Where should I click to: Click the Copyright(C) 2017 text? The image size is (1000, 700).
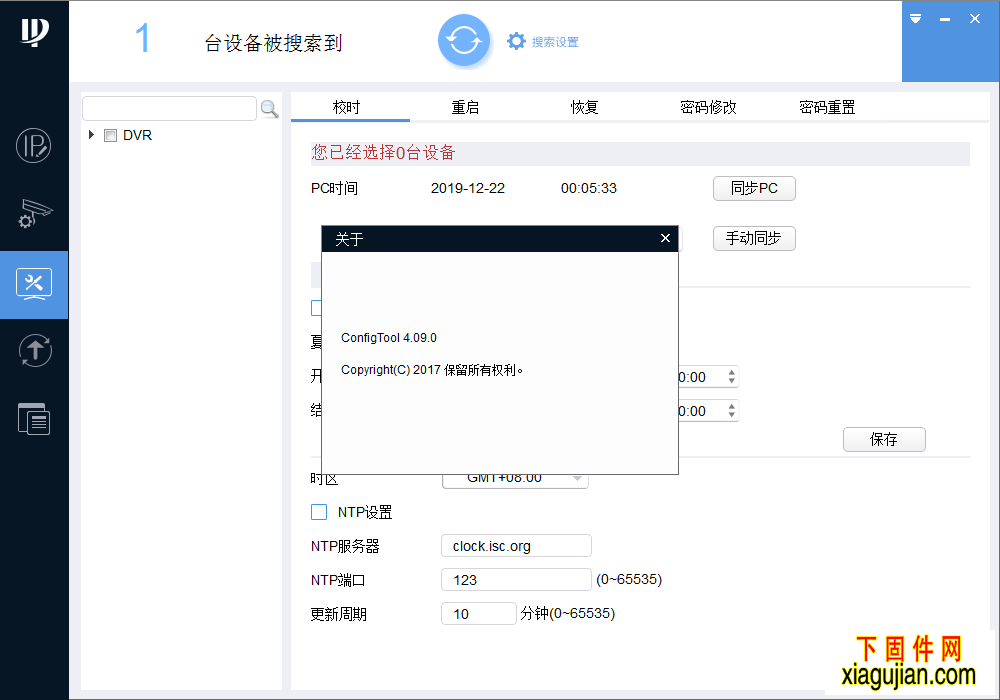click(432, 370)
